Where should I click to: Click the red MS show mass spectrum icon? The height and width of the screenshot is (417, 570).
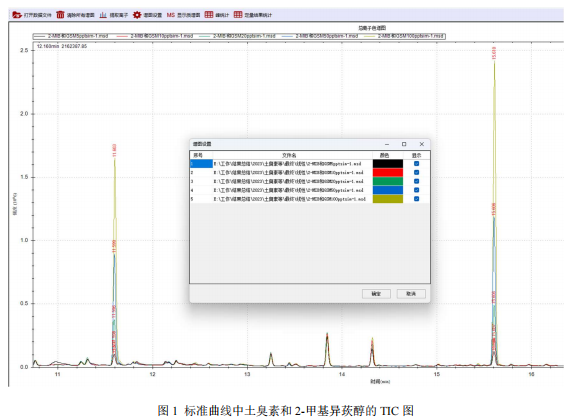tap(171, 15)
